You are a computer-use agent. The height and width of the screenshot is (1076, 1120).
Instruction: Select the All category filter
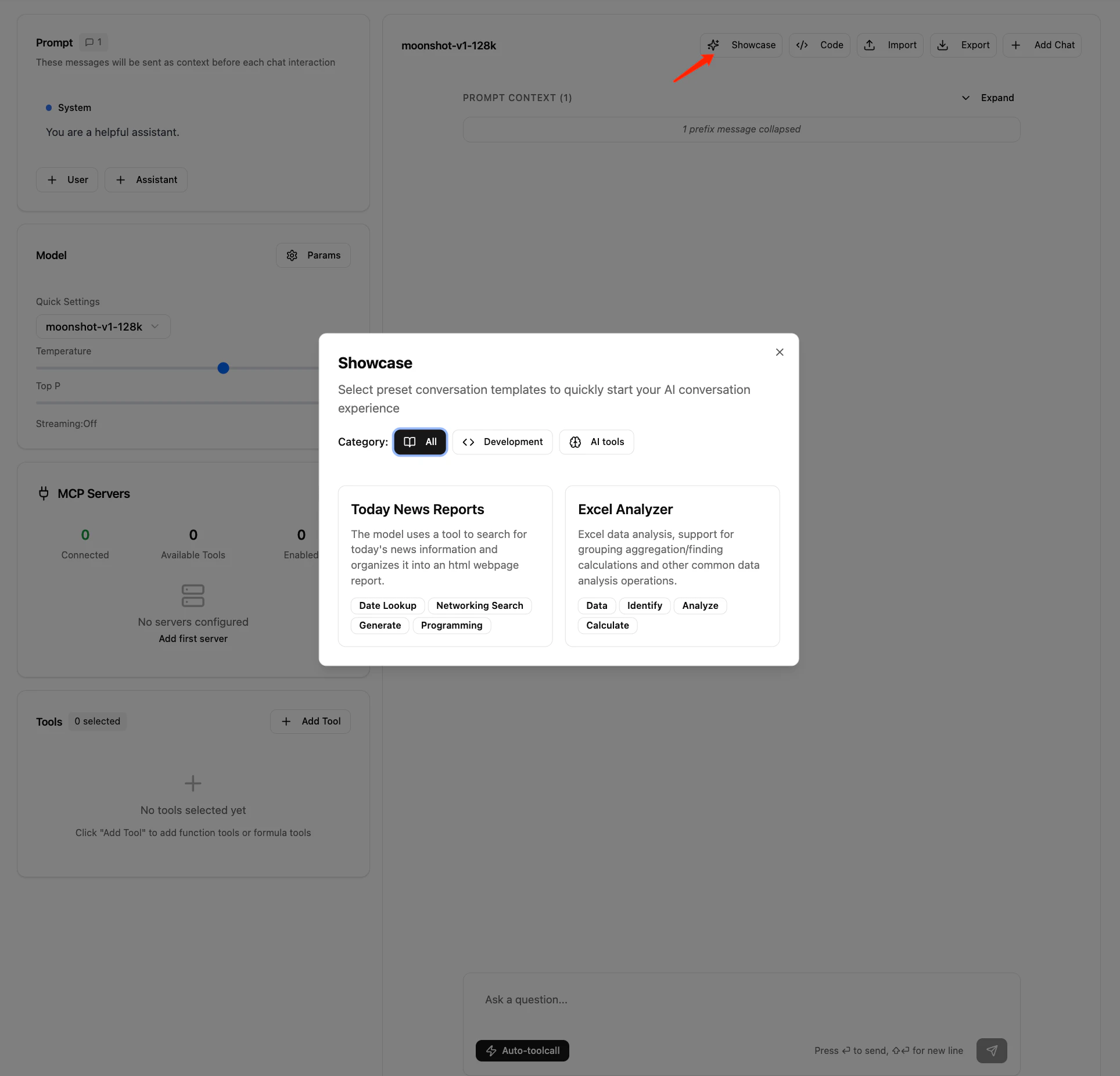coord(420,442)
